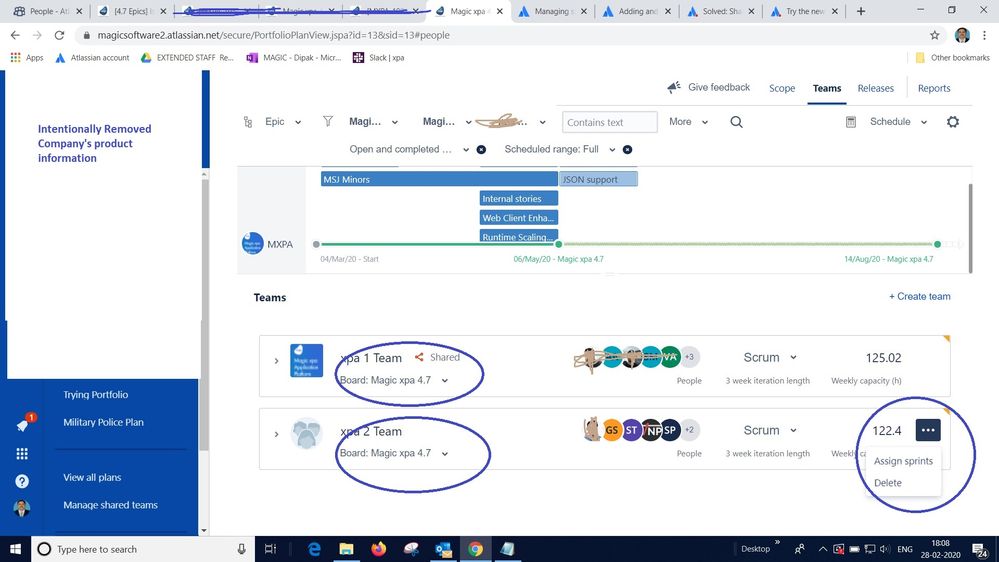This screenshot has width=999, height=562.
Task: Open the three-dots menu for xpa 2 Team
Action: (x=928, y=430)
